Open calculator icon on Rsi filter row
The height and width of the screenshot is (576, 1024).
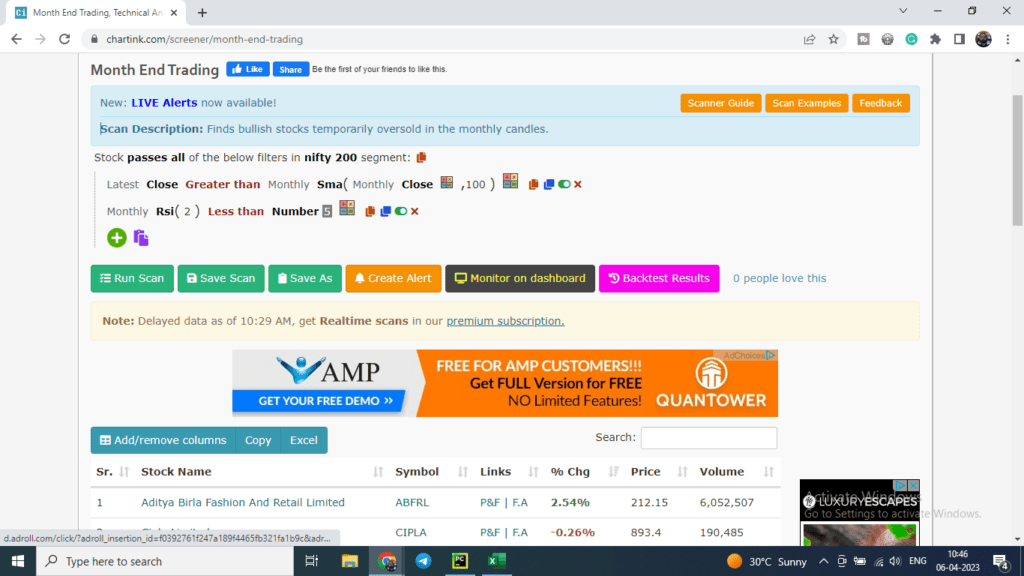coord(347,208)
